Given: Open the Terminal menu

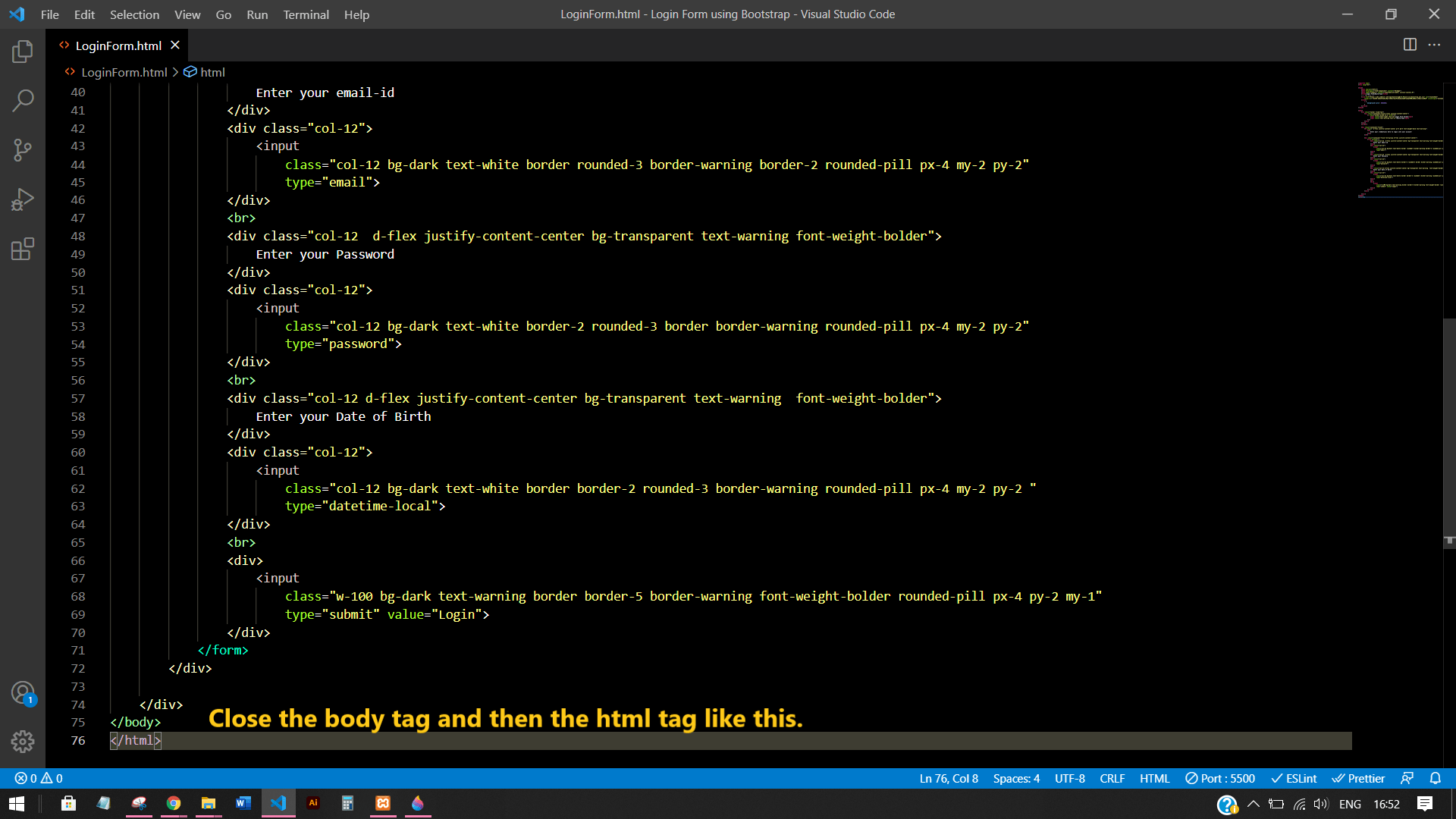Looking at the screenshot, I should tap(306, 14).
